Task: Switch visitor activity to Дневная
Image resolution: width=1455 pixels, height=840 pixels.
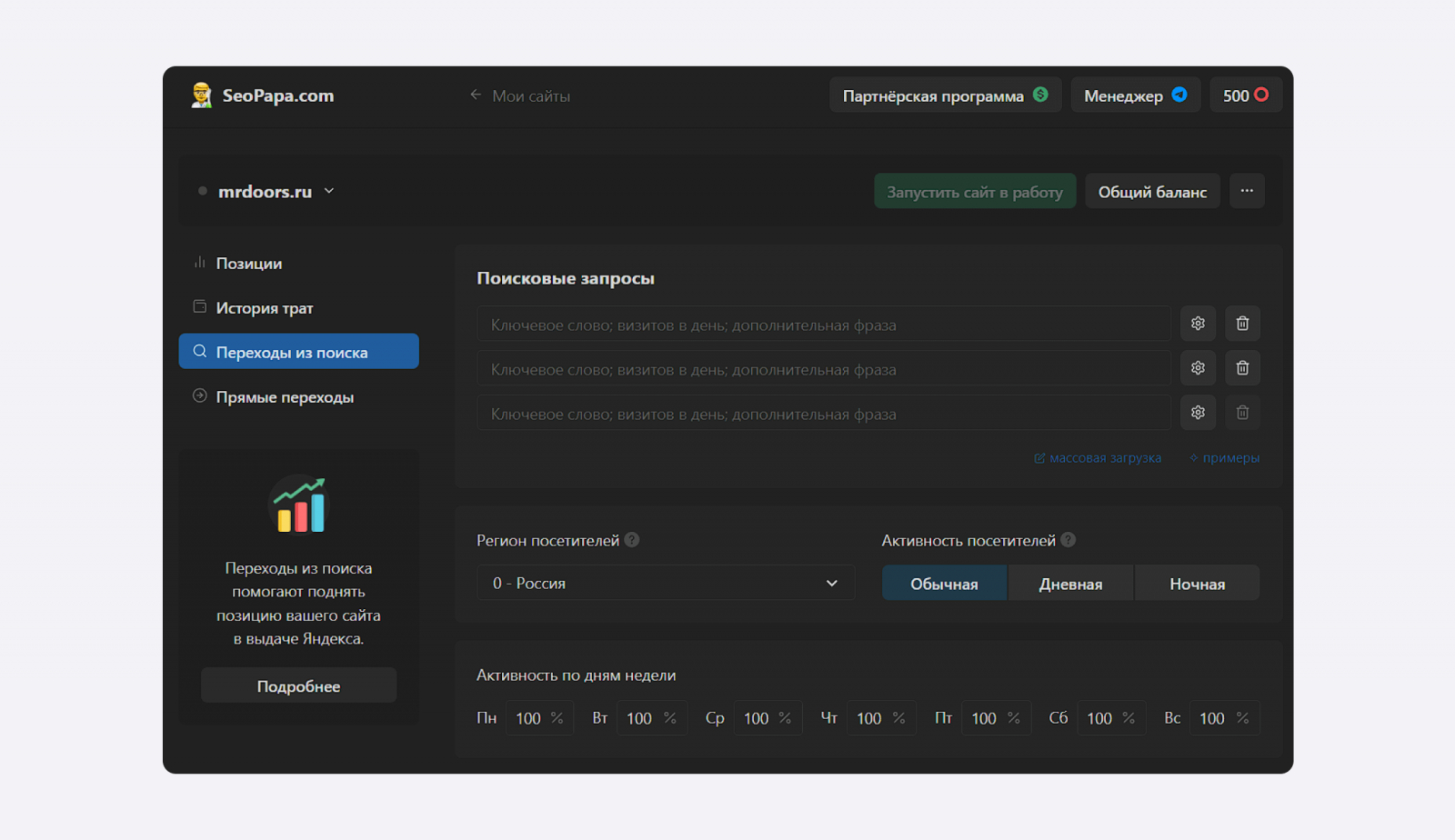Action: click(x=1070, y=584)
